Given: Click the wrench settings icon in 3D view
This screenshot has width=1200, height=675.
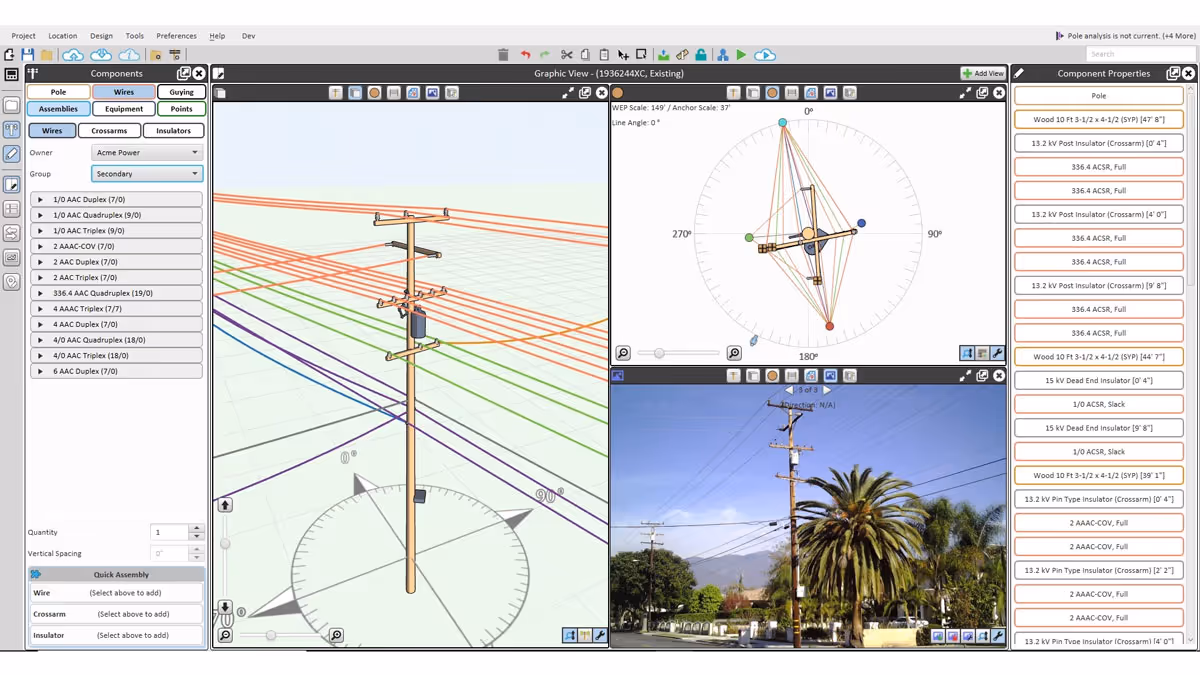Looking at the screenshot, I should [600, 635].
